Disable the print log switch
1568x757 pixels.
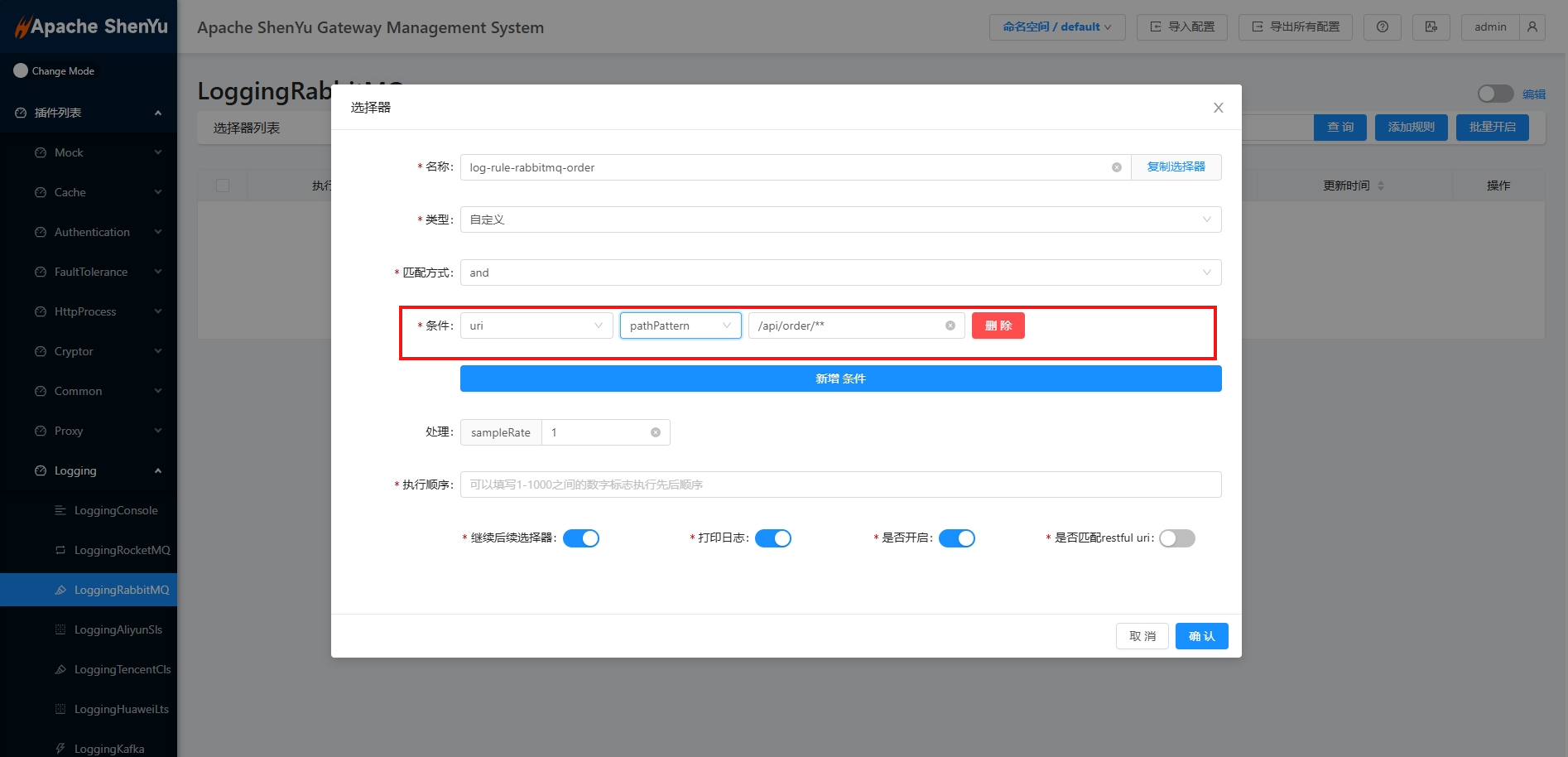[772, 538]
